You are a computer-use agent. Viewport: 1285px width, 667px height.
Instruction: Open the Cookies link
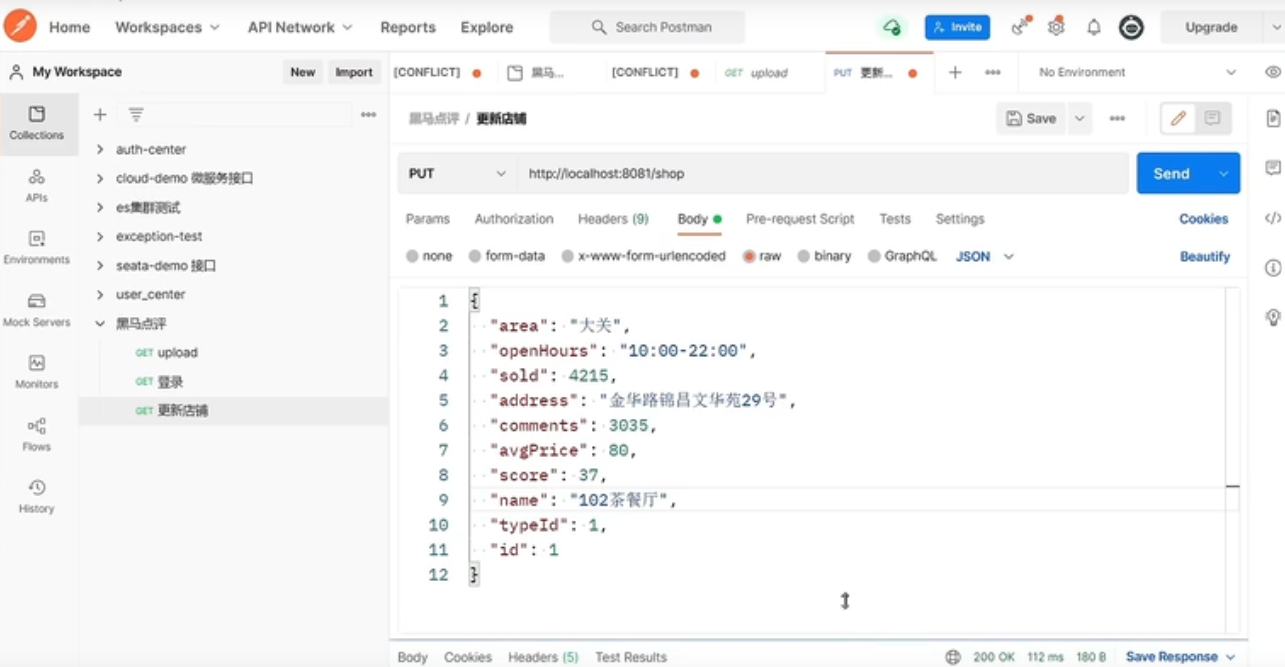1203,219
